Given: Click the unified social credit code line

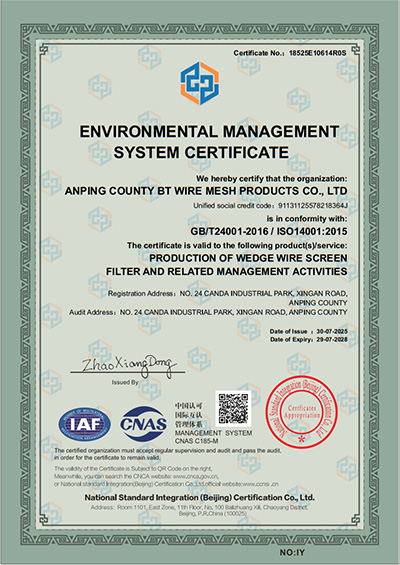Looking at the screenshot, I should pyautogui.click(x=270, y=206).
